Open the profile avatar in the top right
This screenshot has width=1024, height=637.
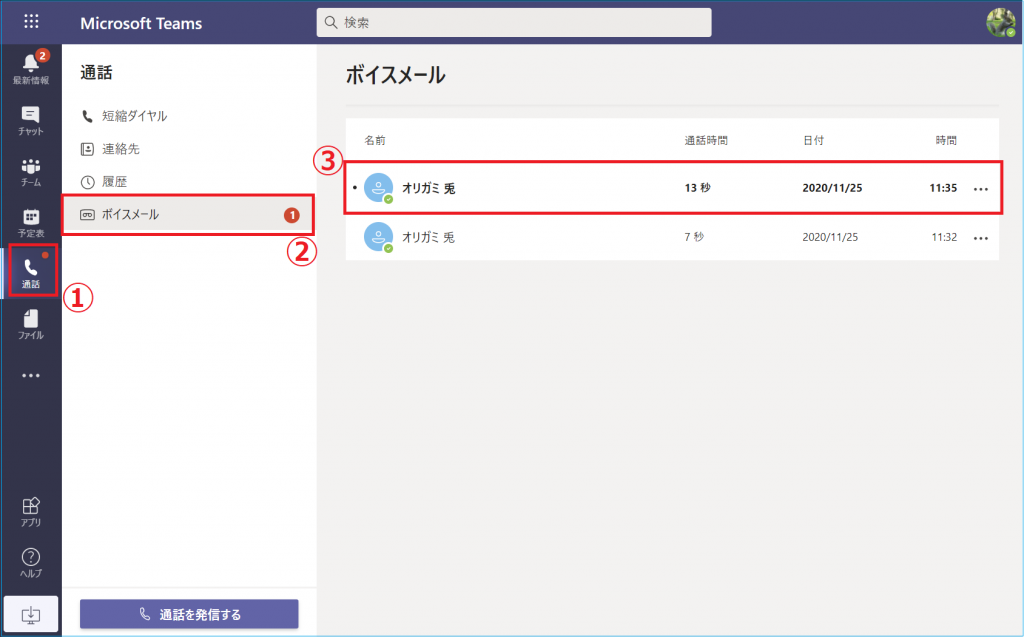(1000, 22)
